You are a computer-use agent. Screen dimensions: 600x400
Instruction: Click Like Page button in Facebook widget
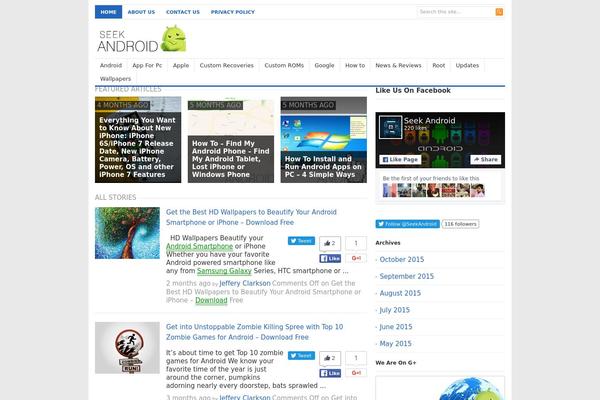(x=400, y=160)
